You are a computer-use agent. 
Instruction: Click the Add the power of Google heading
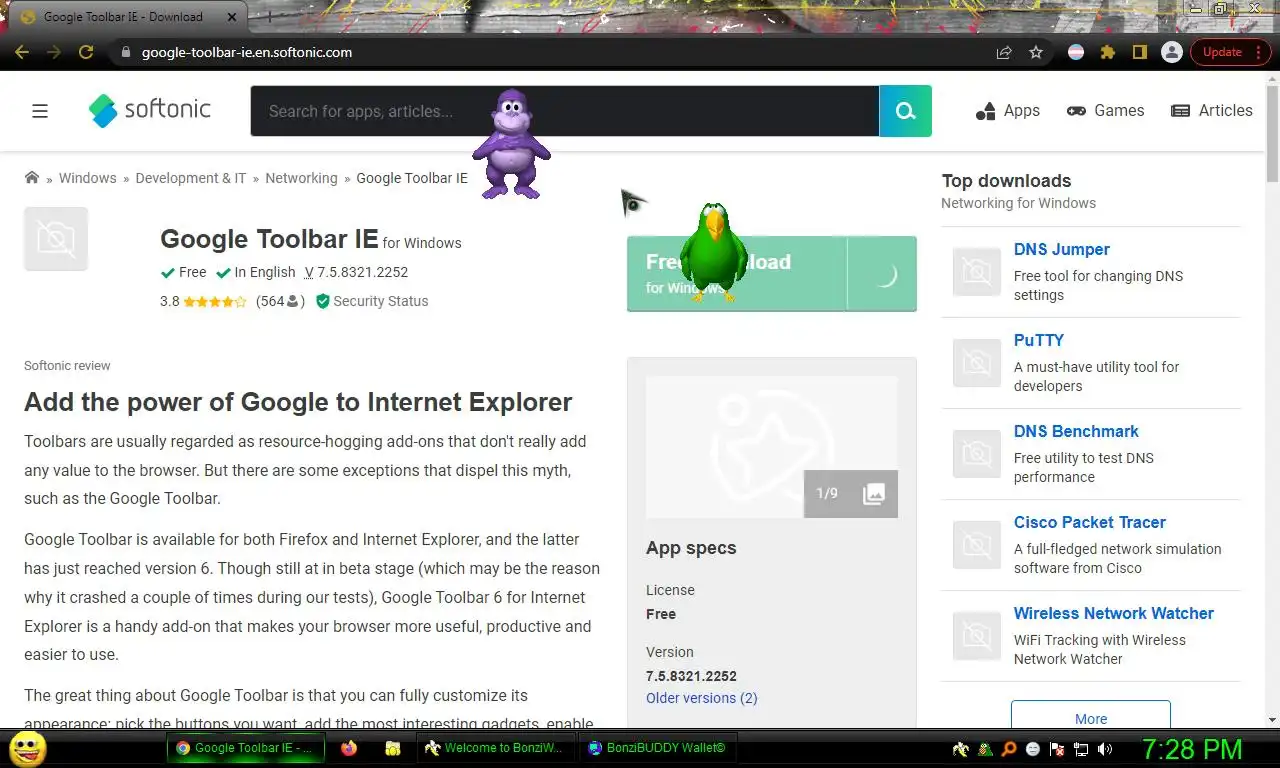tap(298, 402)
